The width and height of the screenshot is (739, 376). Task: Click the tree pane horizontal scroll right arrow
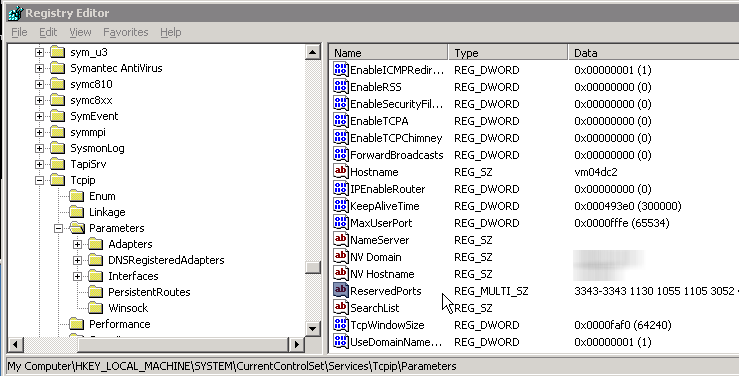tap(296, 344)
